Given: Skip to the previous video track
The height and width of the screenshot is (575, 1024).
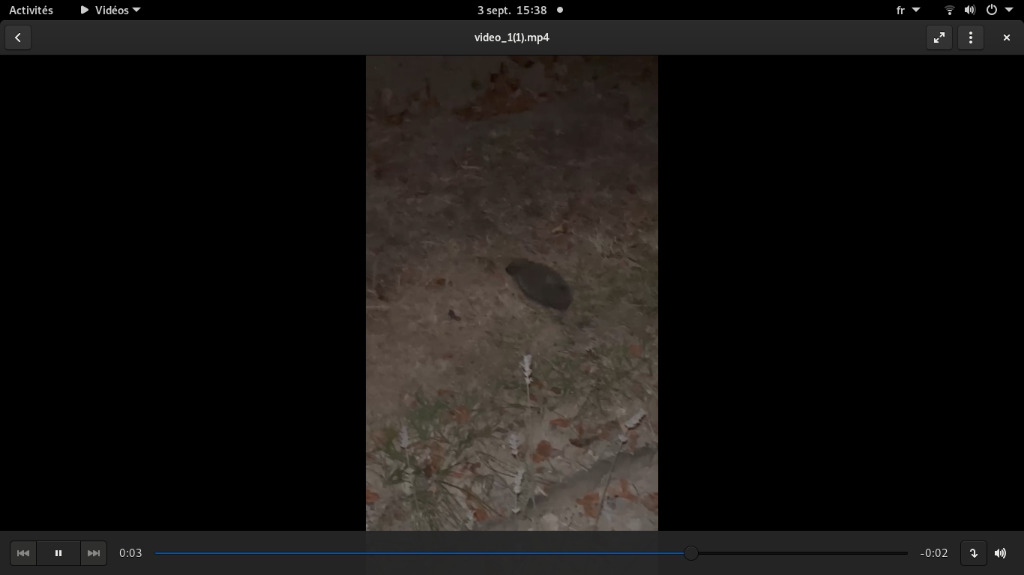Looking at the screenshot, I should tap(23, 553).
